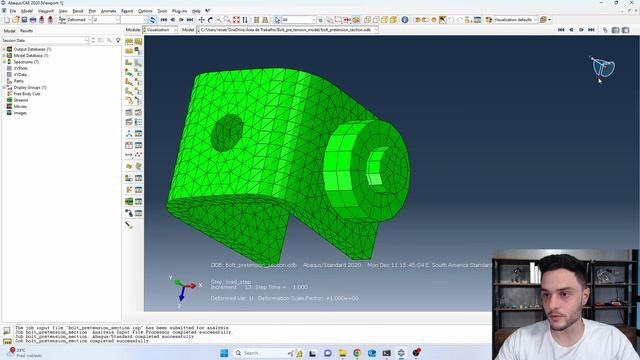Click the Auto-Fit View icon
640x360 pixels.
pos(236,20)
